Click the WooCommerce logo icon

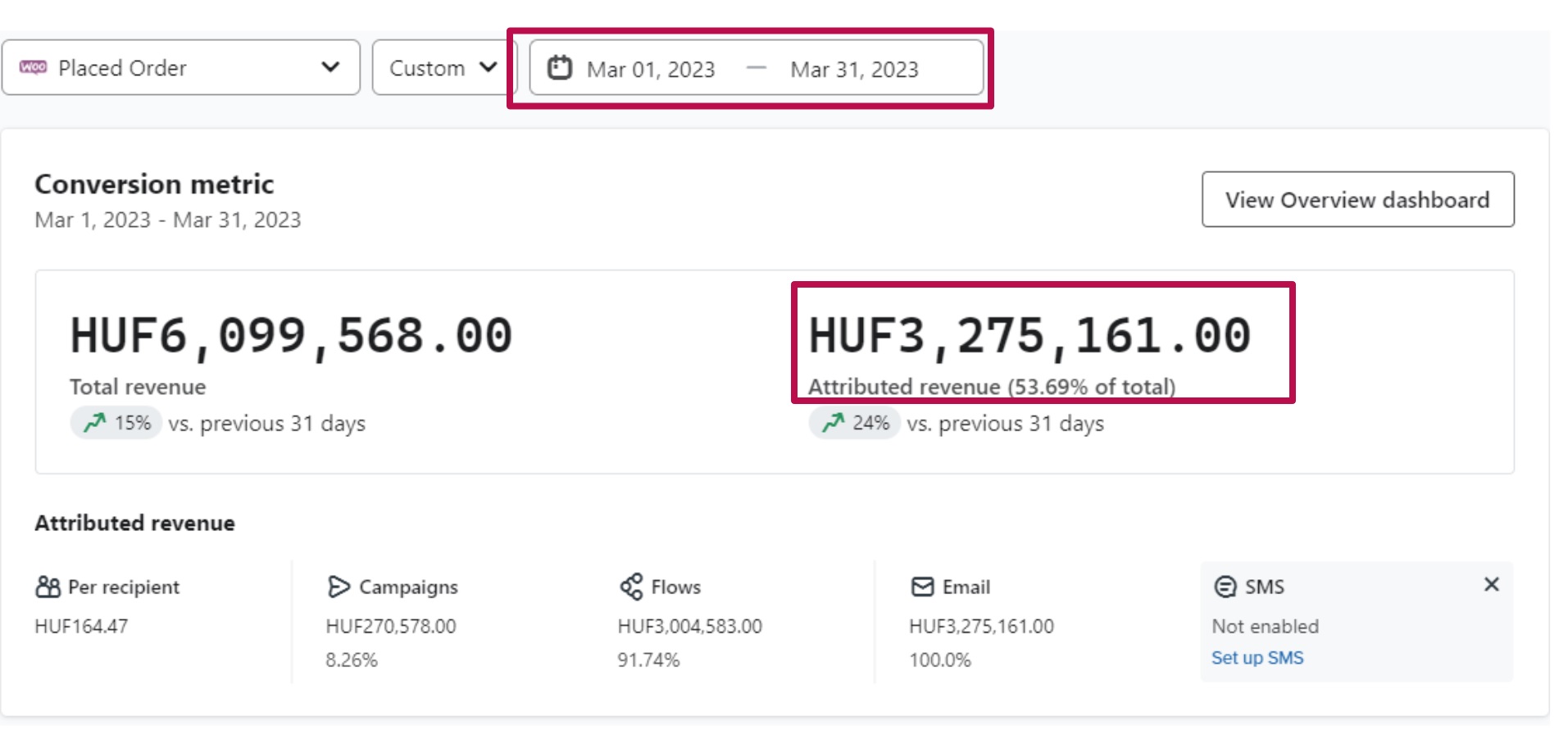pos(34,67)
